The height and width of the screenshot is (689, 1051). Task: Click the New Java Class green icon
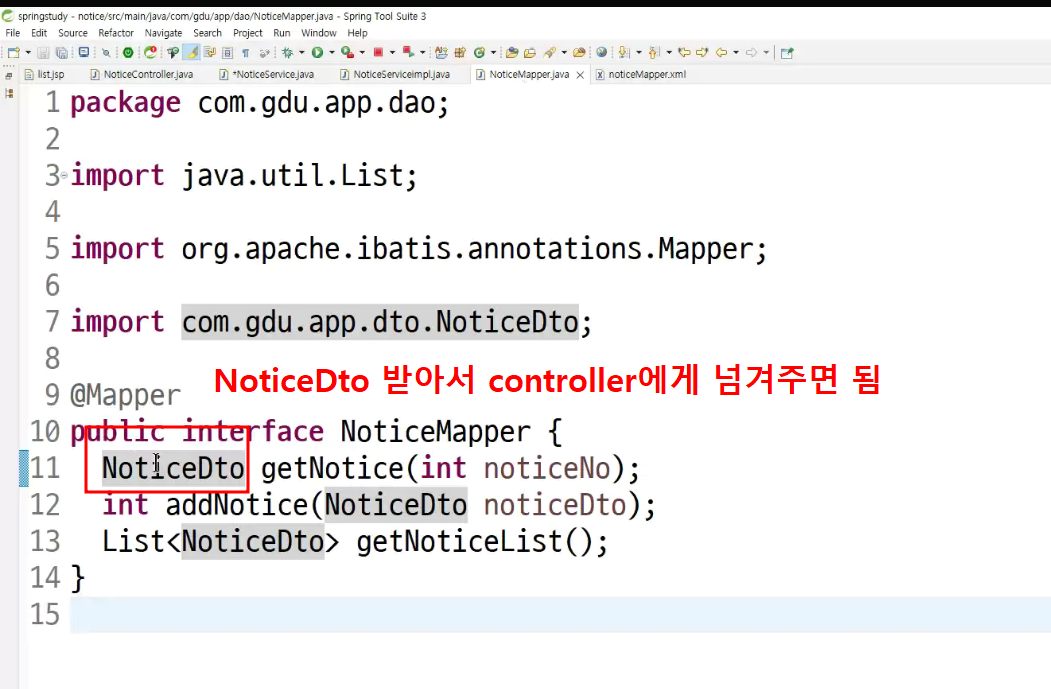point(479,52)
